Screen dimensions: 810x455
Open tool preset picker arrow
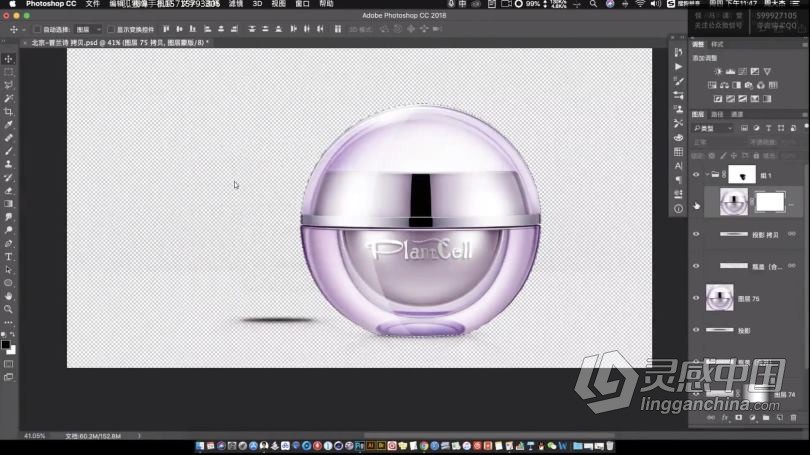click(24, 30)
